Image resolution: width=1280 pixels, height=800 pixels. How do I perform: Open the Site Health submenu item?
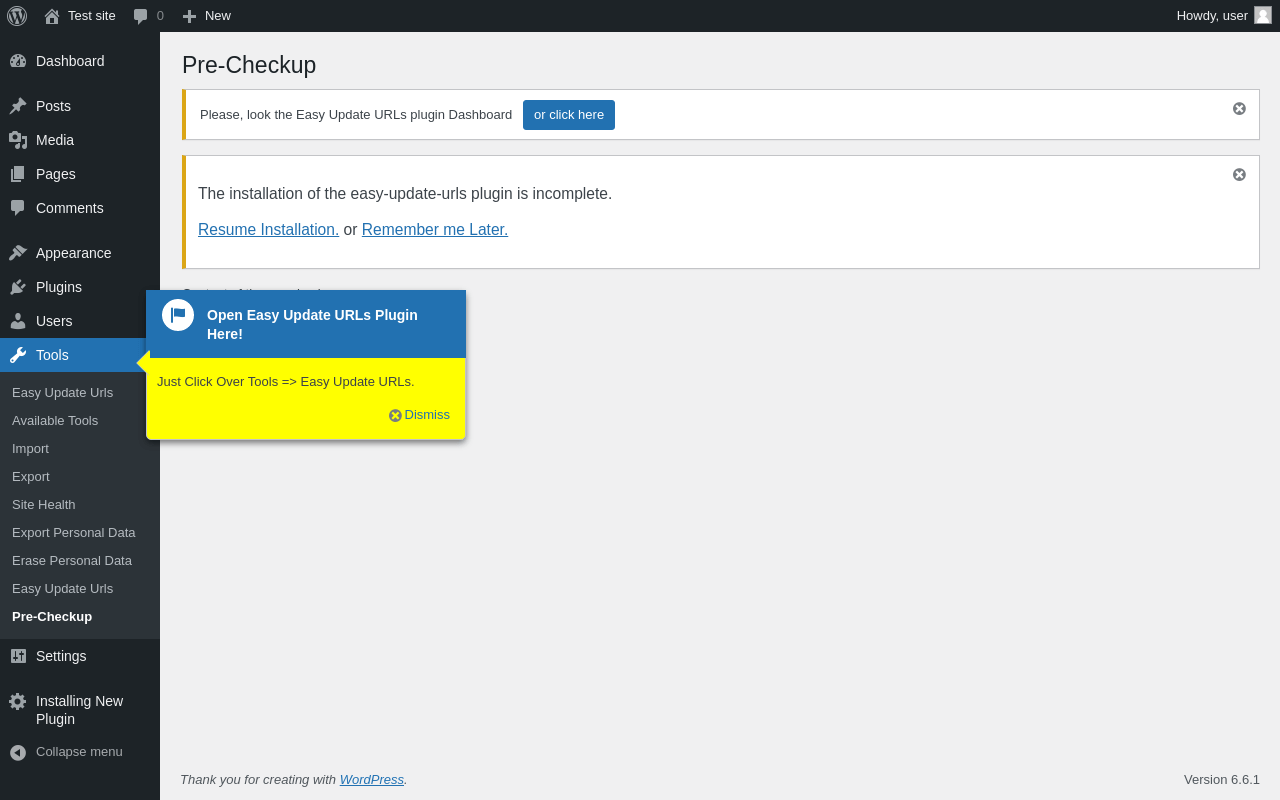[44, 505]
